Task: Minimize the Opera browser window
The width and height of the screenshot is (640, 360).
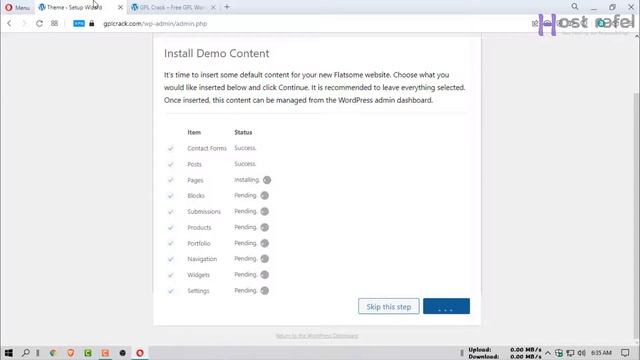Action: point(593,7)
